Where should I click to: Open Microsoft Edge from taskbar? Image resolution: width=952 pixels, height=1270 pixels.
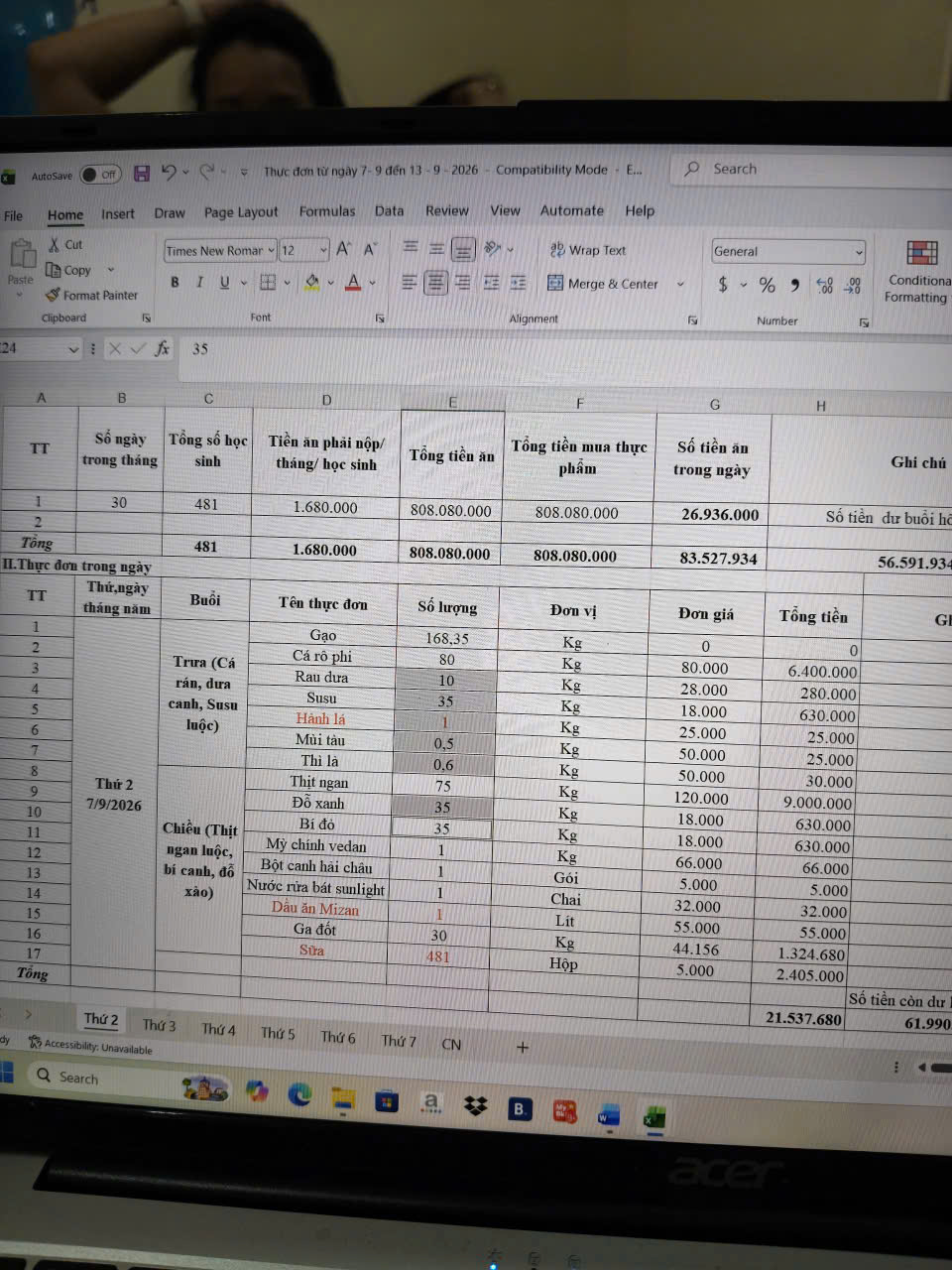pyautogui.click(x=298, y=1094)
